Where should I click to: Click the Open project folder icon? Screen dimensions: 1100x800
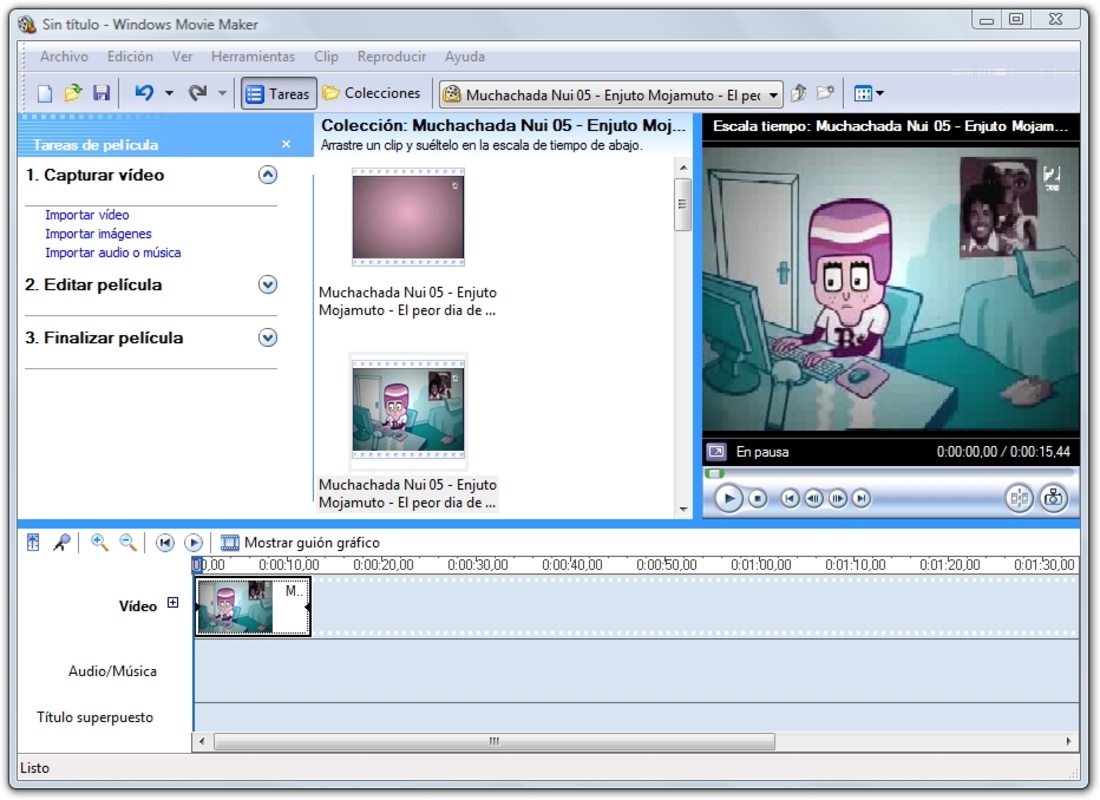tap(73, 93)
